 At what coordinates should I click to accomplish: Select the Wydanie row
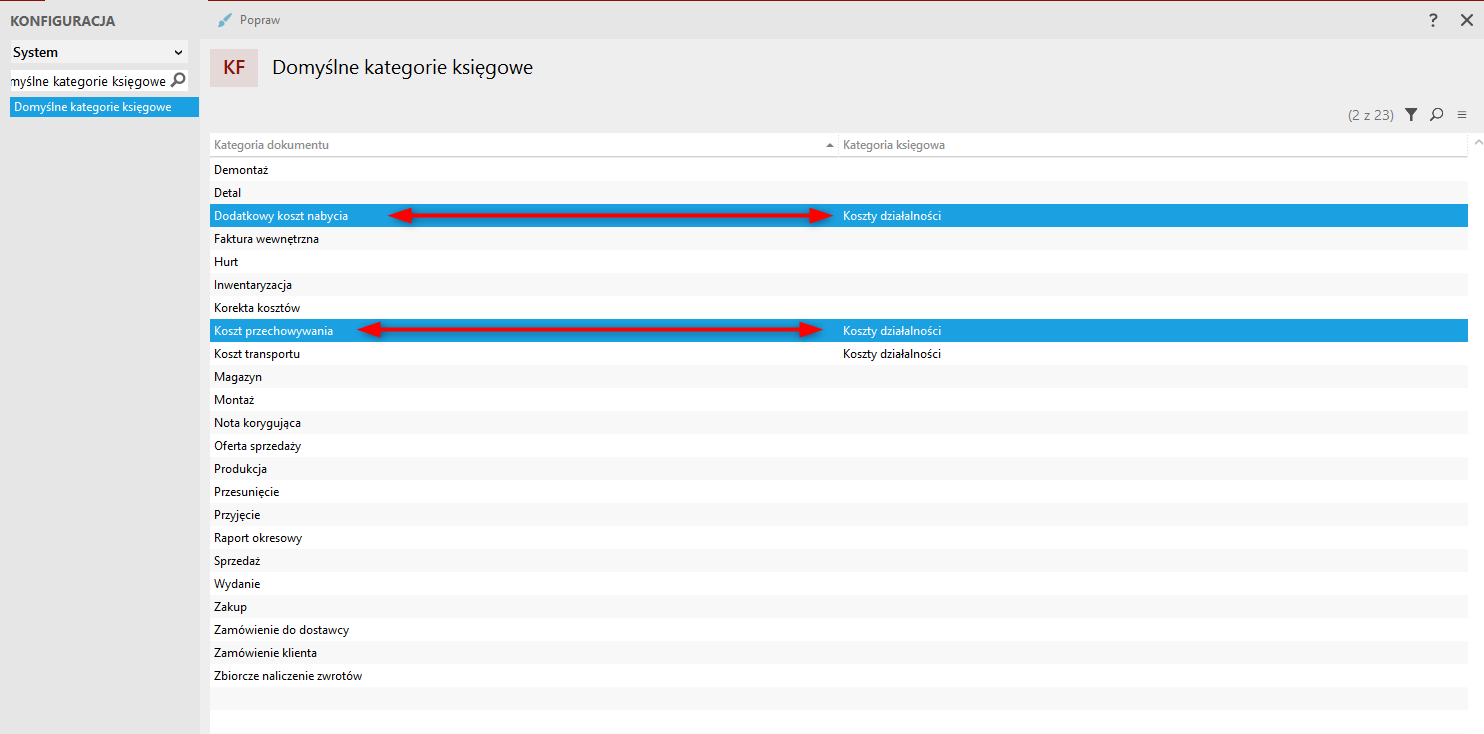[839, 584]
